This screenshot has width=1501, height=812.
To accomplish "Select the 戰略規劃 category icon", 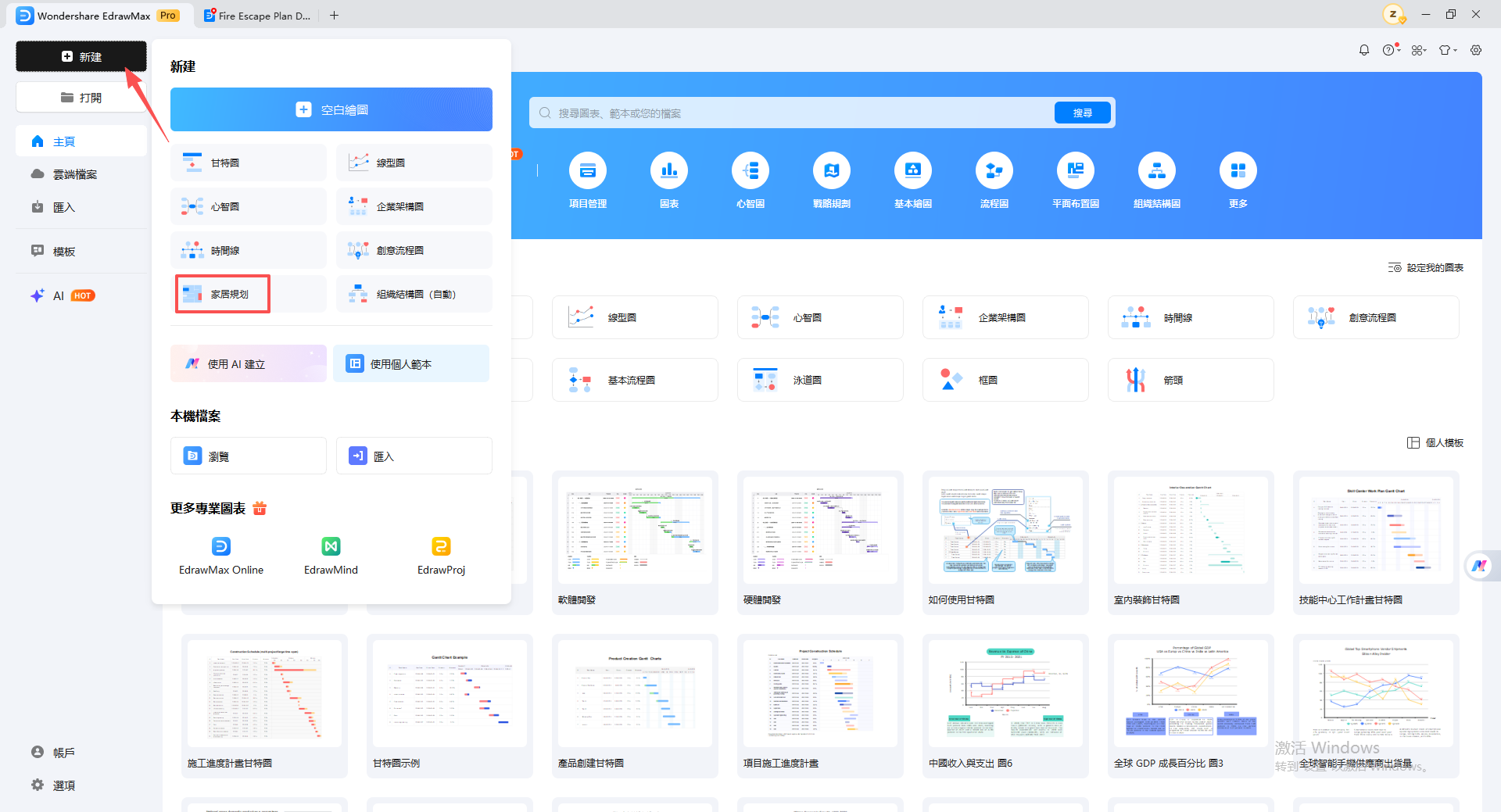I will tap(832, 170).
